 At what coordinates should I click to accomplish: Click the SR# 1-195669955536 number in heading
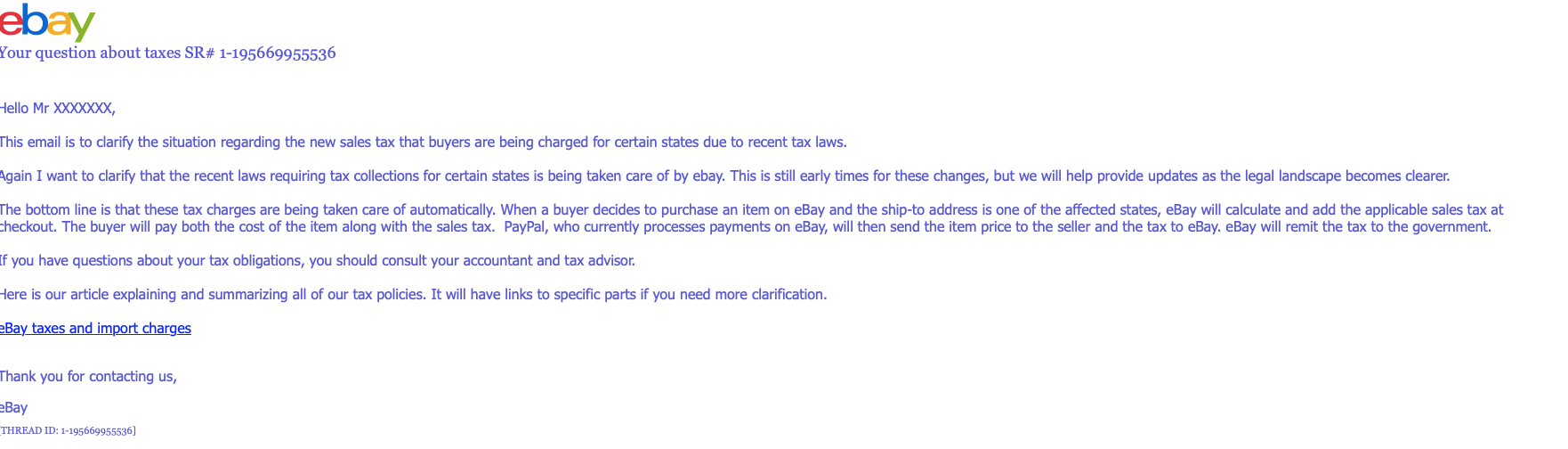(x=260, y=53)
